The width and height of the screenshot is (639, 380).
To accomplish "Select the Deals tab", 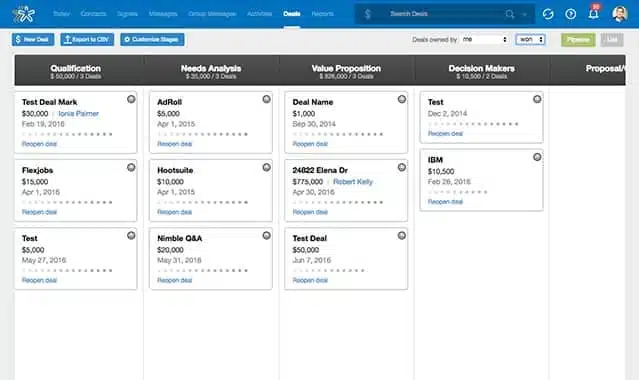I will [x=292, y=14].
